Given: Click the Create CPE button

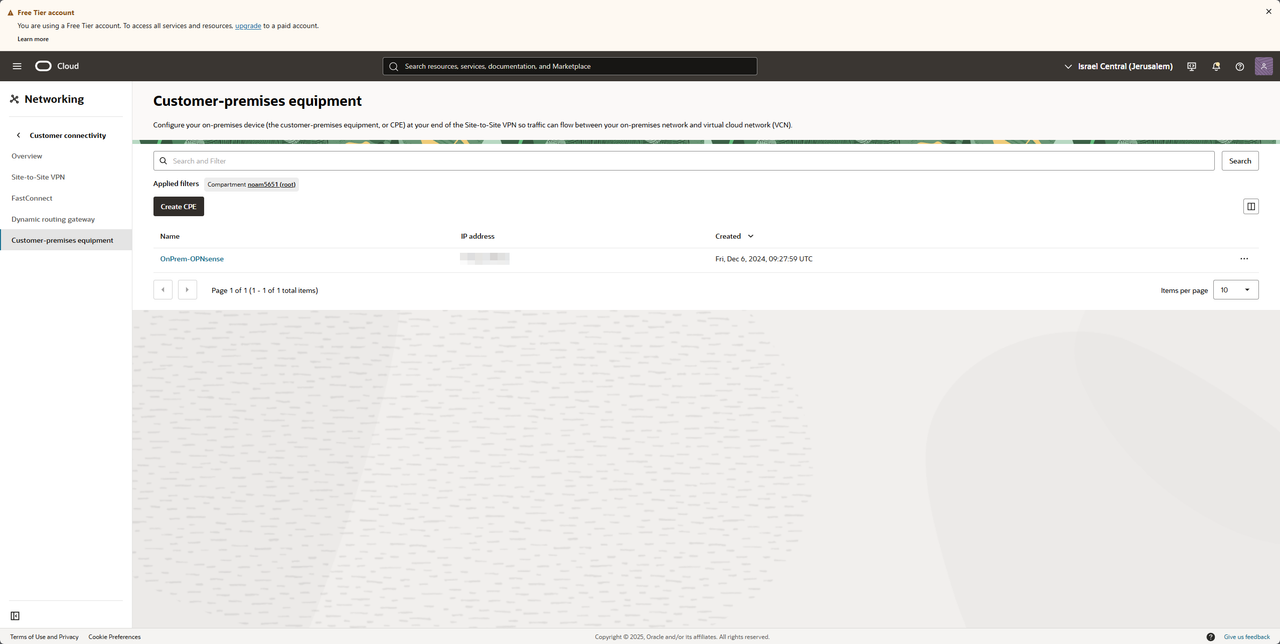Looking at the screenshot, I should 178,206.
